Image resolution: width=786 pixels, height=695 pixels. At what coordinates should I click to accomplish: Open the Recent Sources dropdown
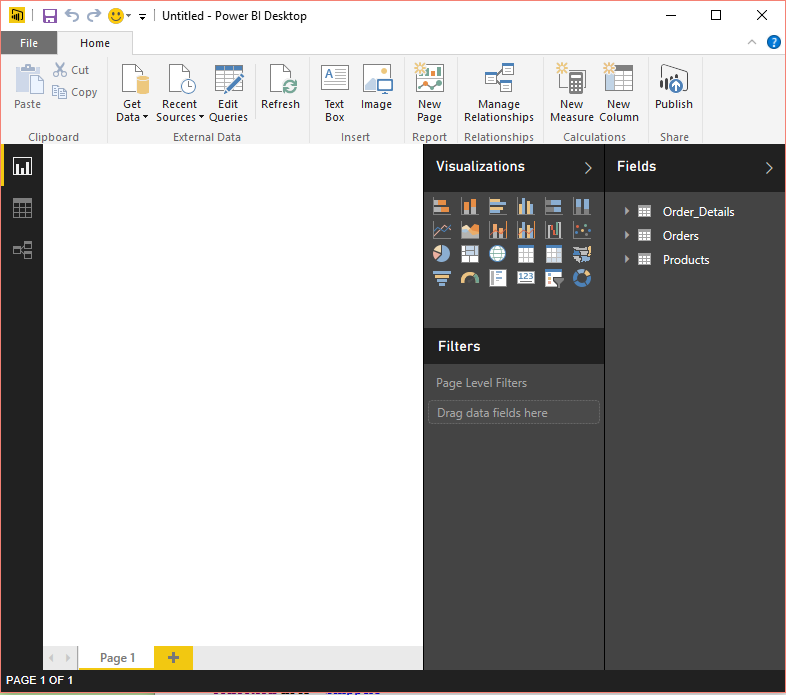[179, 93]
